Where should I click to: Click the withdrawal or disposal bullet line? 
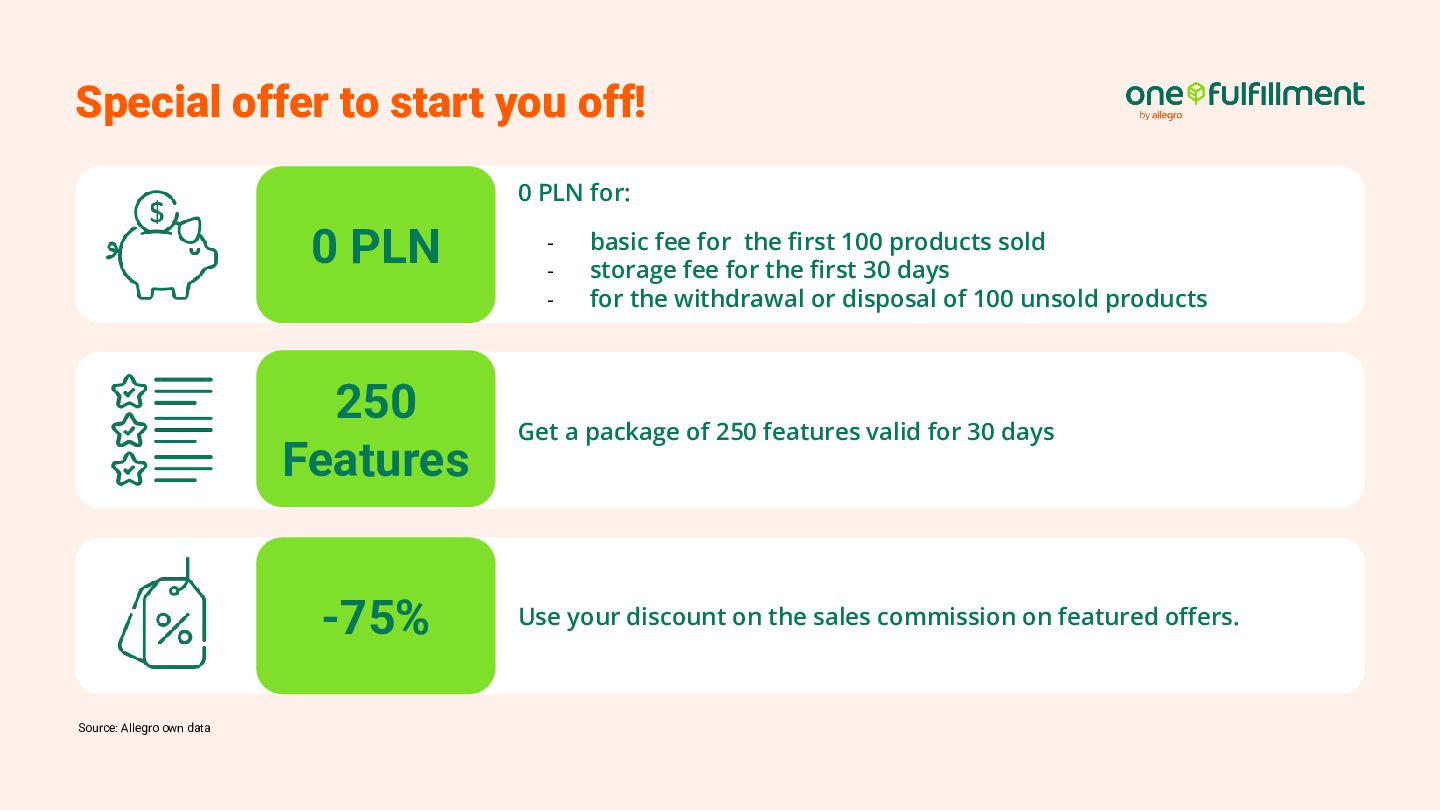tap(898, 299)
